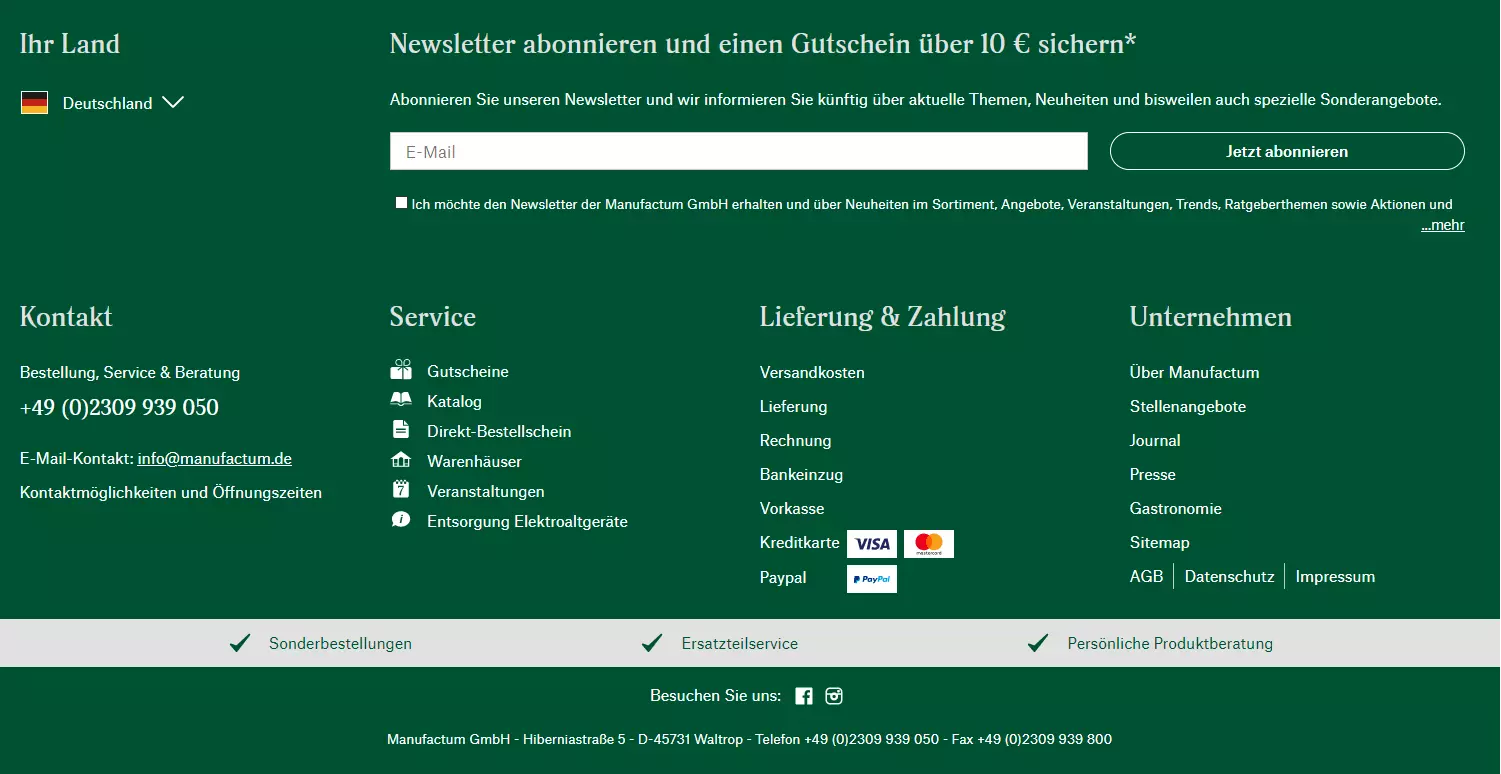The height and width of the screenshot is (774, 1501).
Task: Open Kontaktmöglichkeiten und Öffnungszeiten link
Action: (171, 492)
